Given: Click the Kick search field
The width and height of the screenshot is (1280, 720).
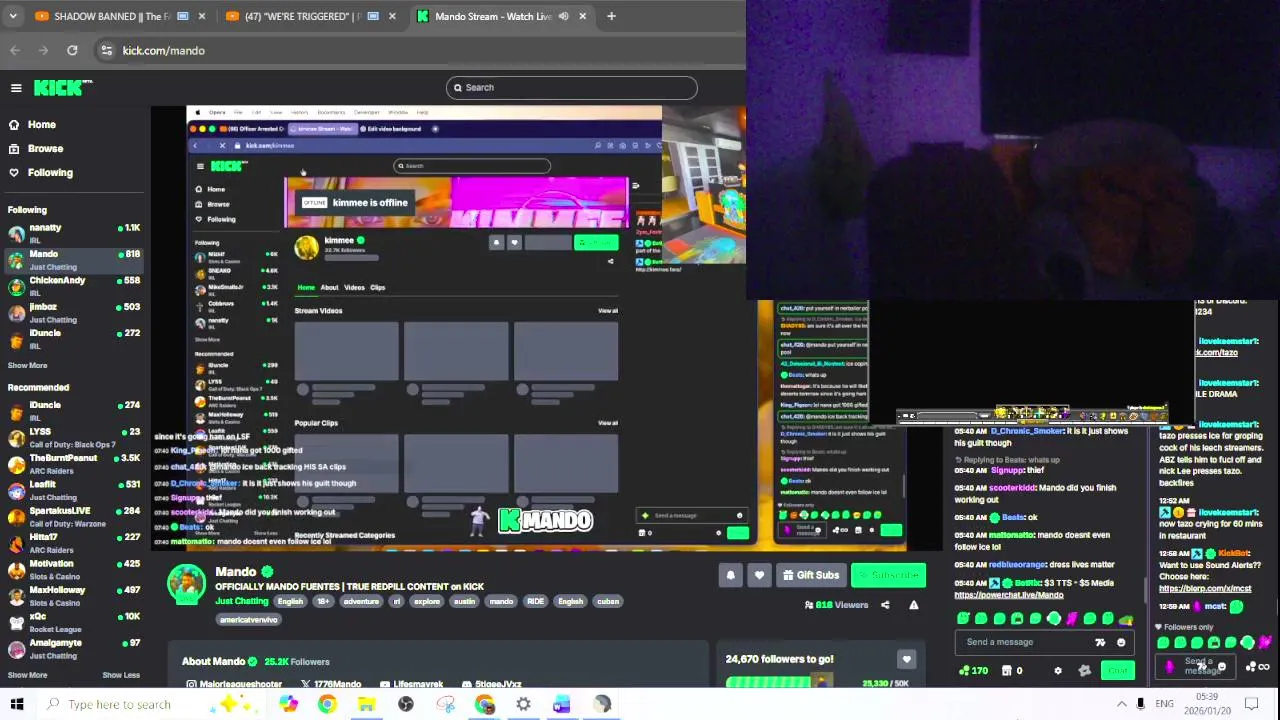Looking at the screenshot, I should [x=572, y=87].
